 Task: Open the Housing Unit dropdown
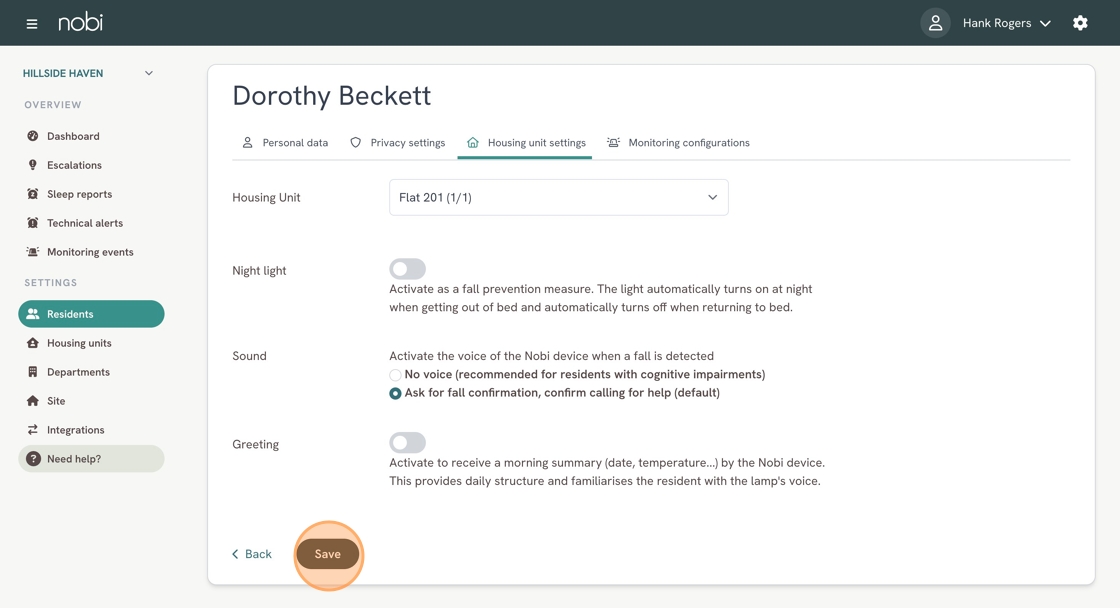click(559, 197)
